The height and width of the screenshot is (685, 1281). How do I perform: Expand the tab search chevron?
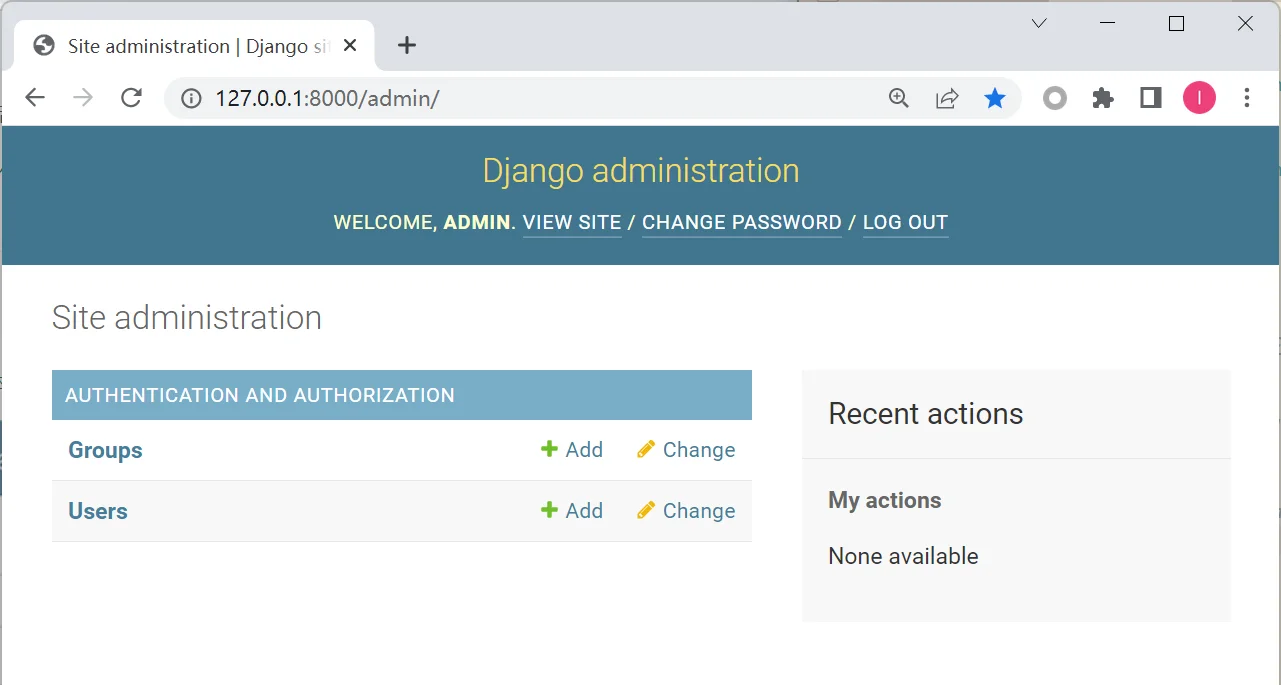(x=1039, y=23)
